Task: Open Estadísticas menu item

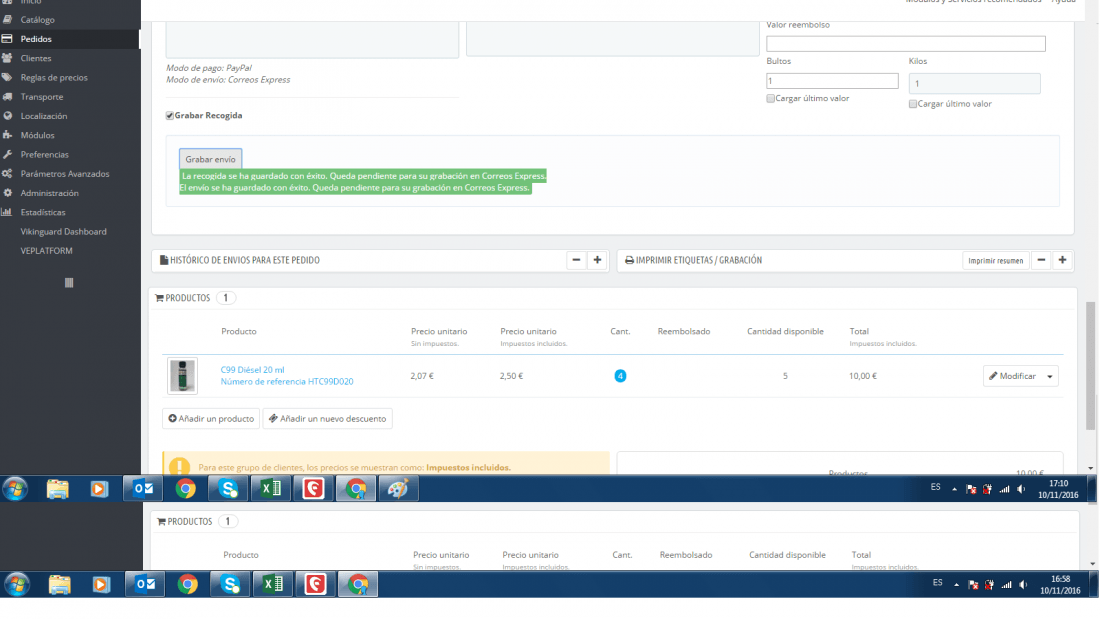Action: [43, 212]
